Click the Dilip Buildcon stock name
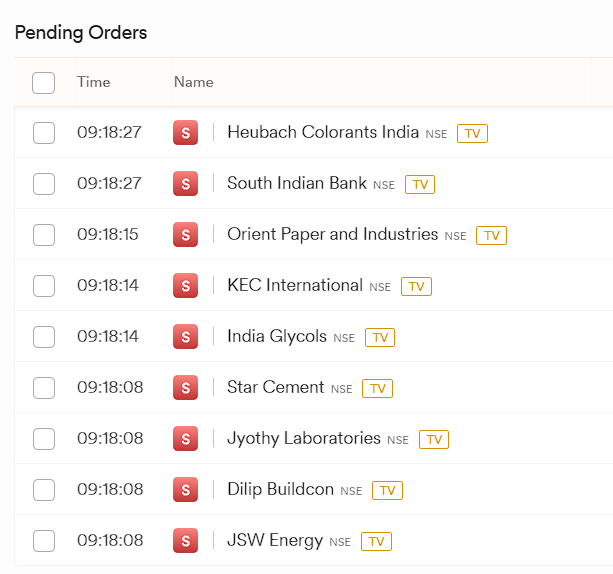Viewport: 613px width, 574px height. [x=280, y=489]
